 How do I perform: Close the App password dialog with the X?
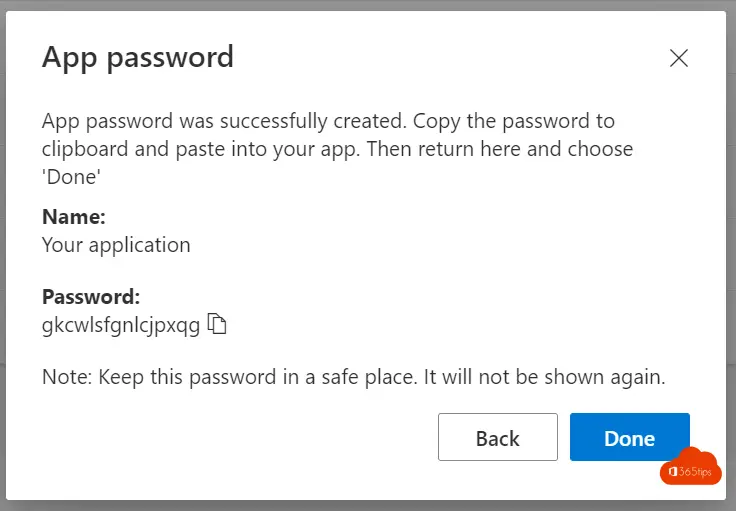tap(679, 58)
